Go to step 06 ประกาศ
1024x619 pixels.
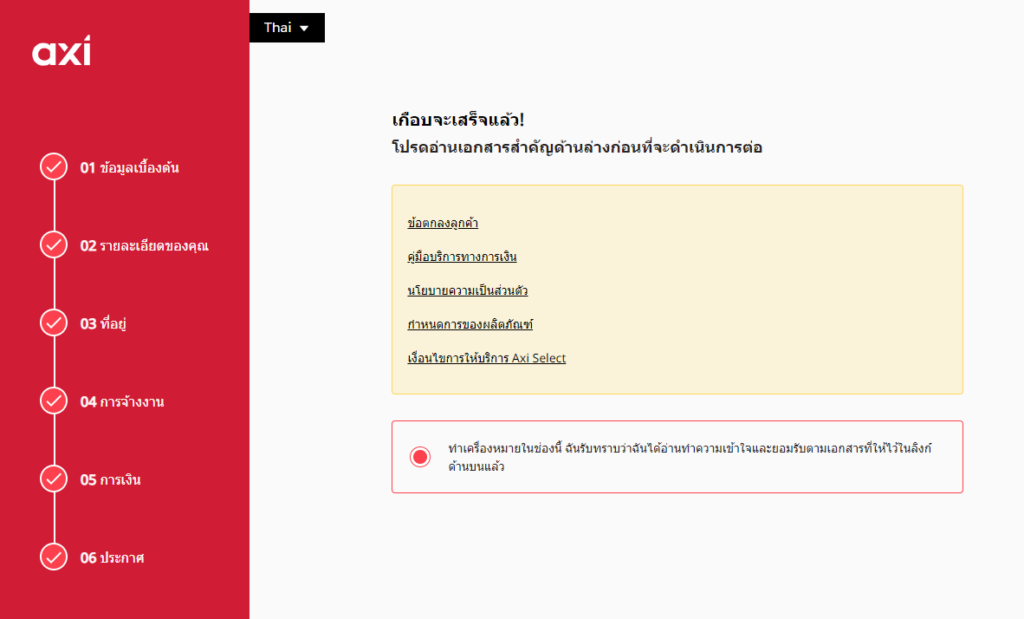pos(112,558)
